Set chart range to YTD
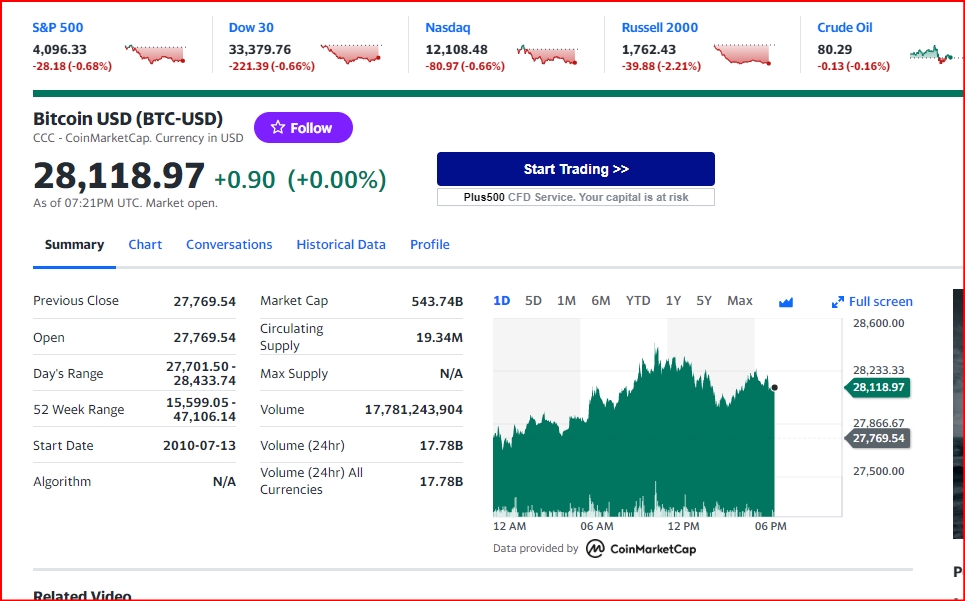This screenshot has width=965, height=601. 638,301
